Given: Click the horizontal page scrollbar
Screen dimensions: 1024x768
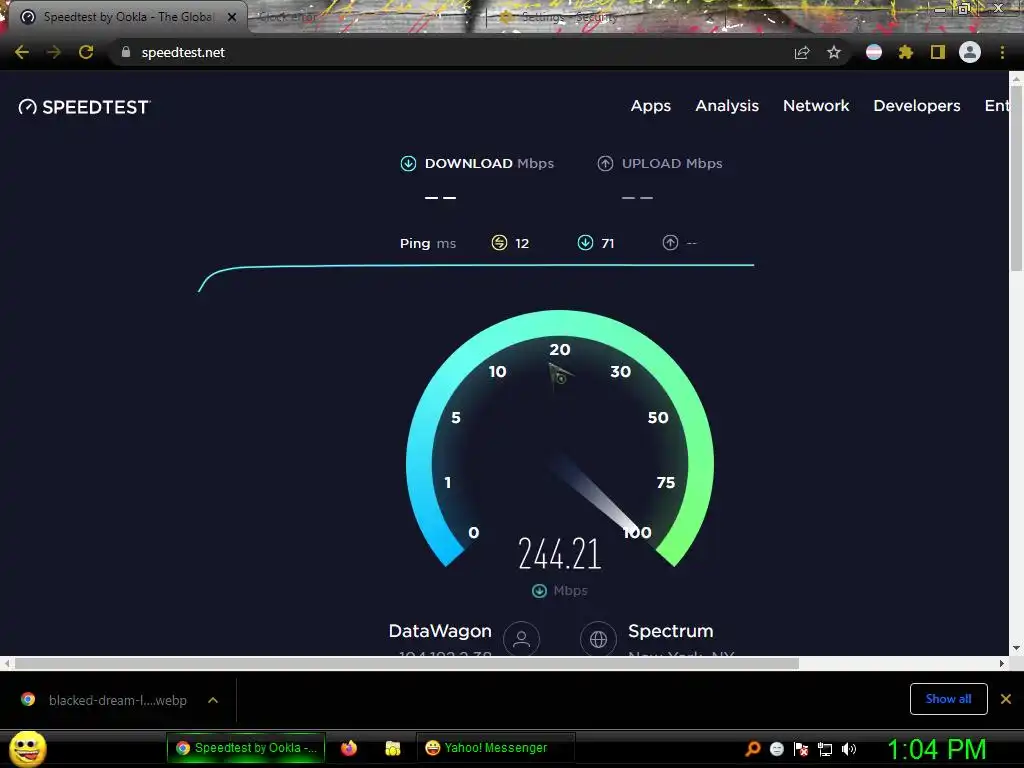Looking at the screenshot, I should [x=406, y=664].
